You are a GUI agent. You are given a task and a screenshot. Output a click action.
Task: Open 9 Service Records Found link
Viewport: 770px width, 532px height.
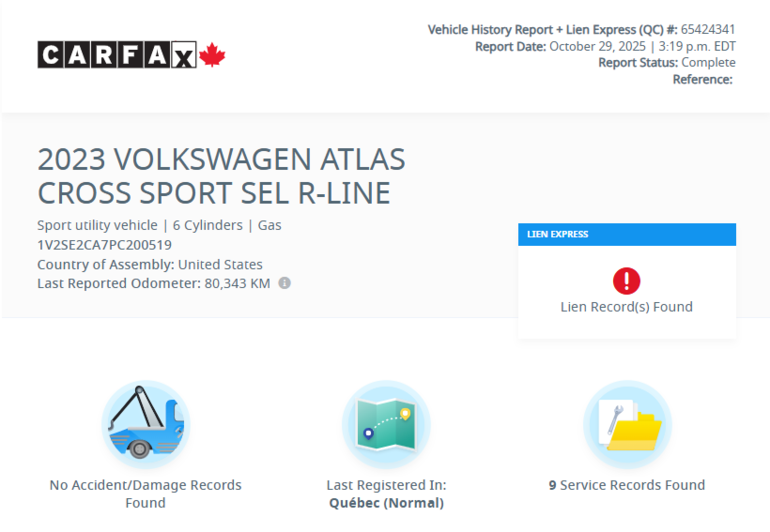(x=627, y=485)
